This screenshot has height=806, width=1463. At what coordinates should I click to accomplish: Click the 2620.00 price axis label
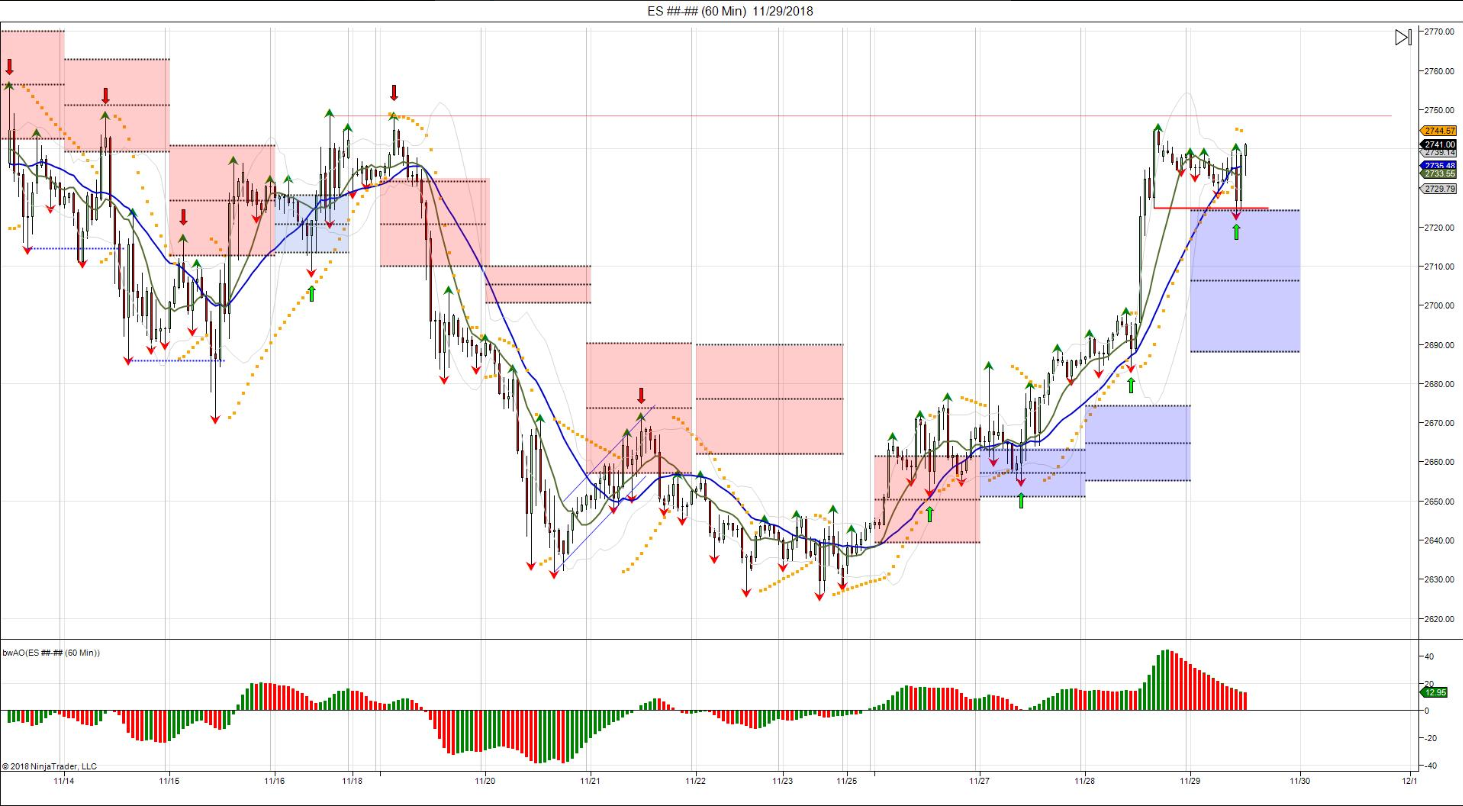pos(1440,619)
